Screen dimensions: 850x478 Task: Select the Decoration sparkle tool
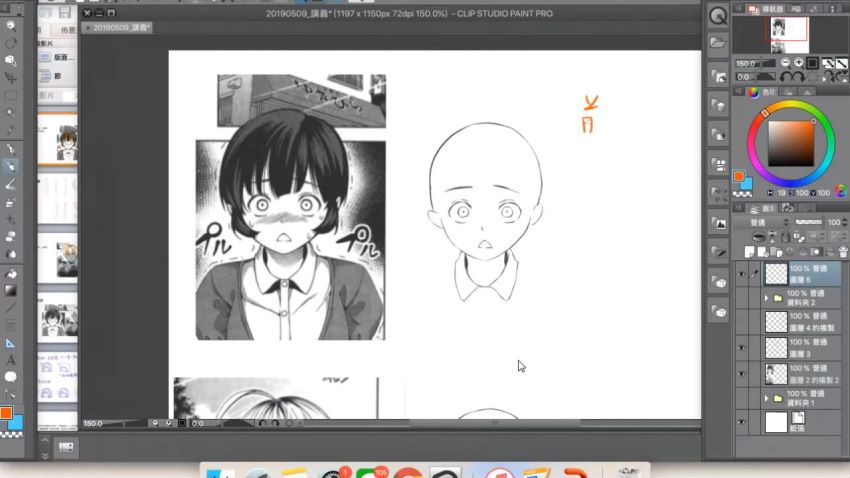10,219
